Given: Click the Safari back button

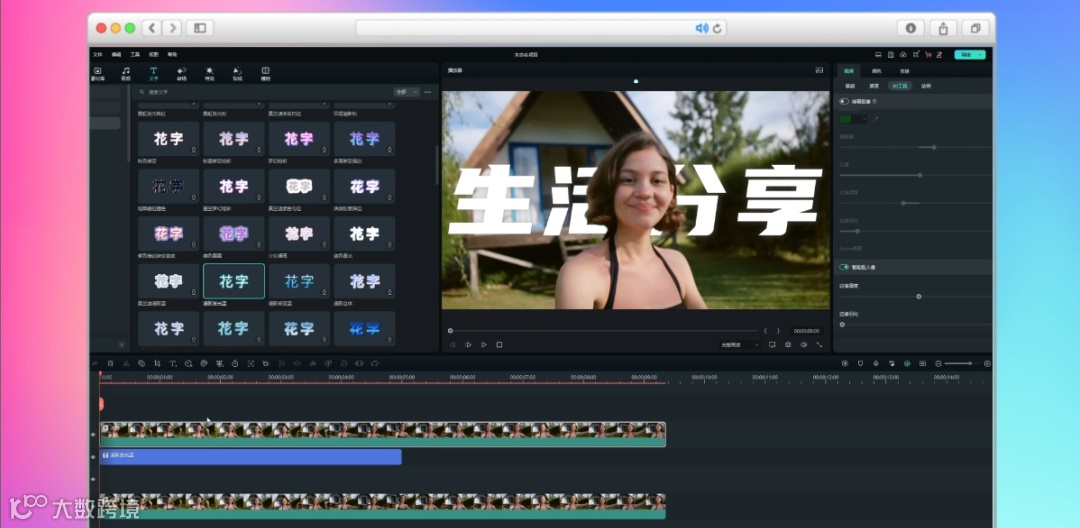Looking at the screenshot, I should pyautogui.click(x=152, y=28).
